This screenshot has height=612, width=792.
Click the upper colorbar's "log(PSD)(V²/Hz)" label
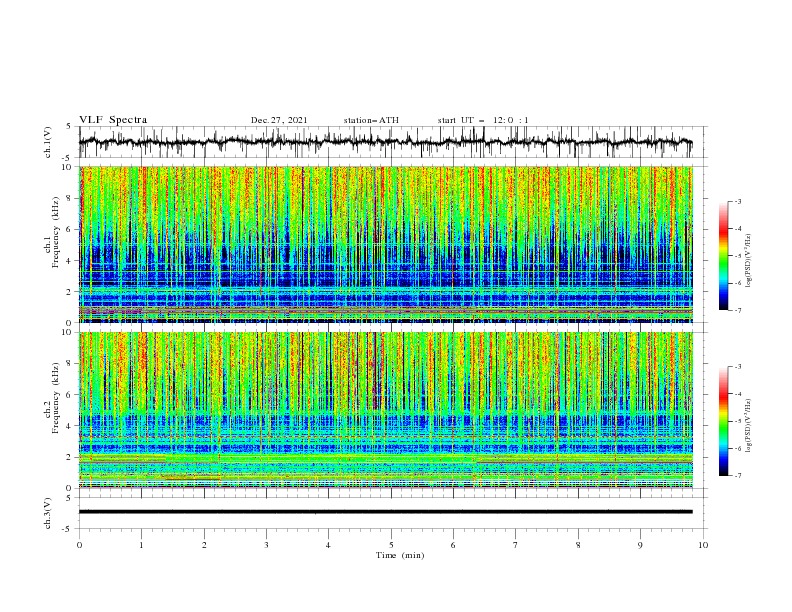tap(749, 261)
